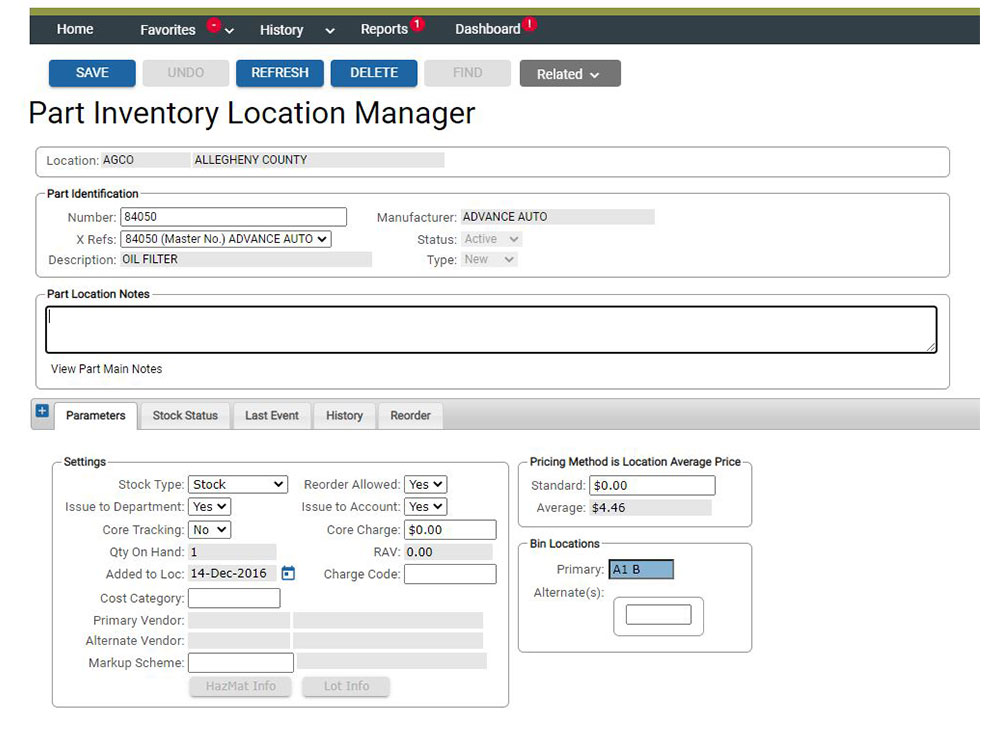Click the DELETE button
Screen dimensions: 1000x750
pyautogui.click(x=374, y=73)
